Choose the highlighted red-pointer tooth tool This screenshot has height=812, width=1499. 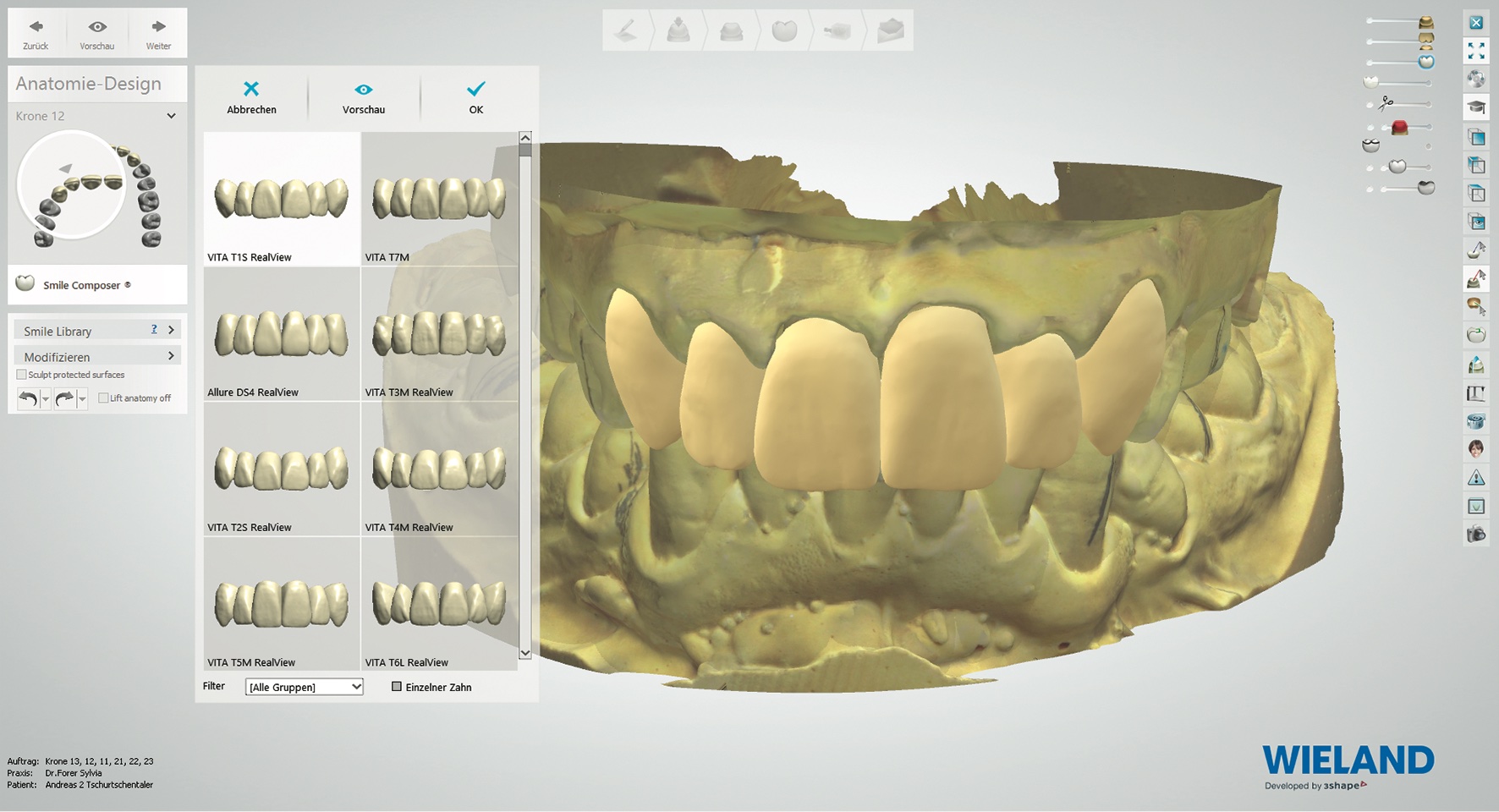(x=1476, y=278)
